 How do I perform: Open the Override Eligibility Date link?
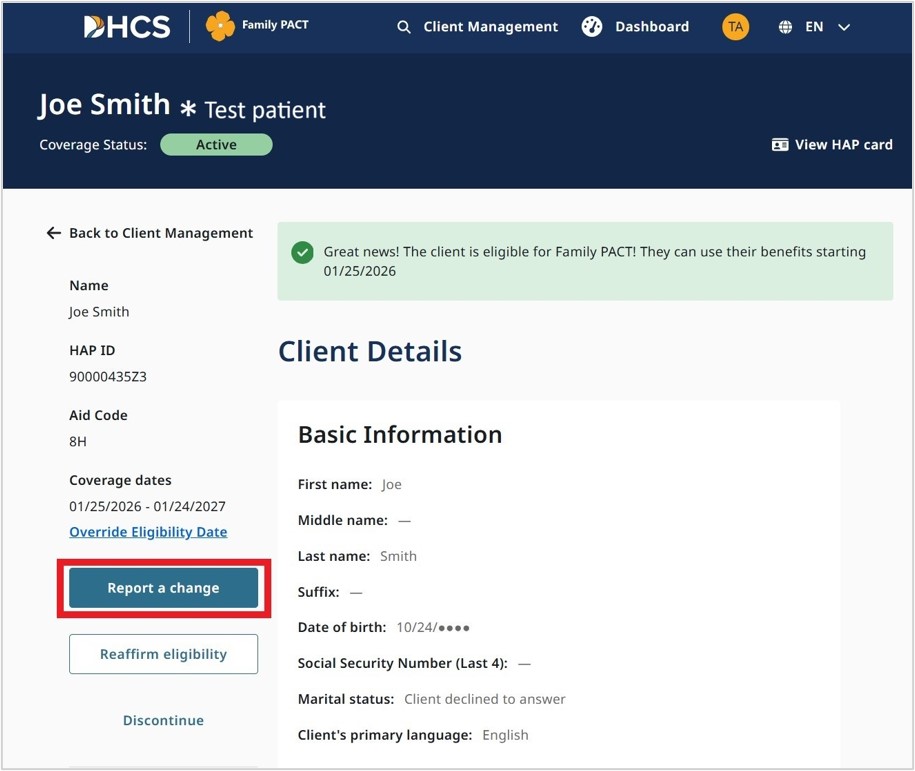148,532
